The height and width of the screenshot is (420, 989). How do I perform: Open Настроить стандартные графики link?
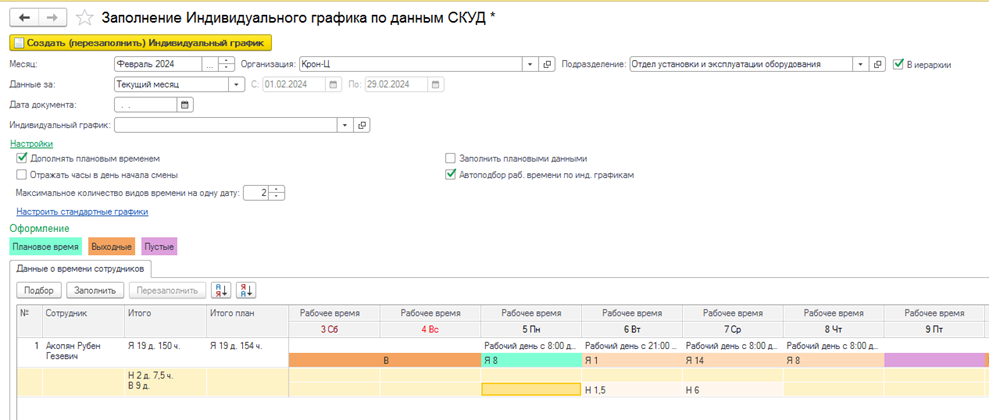click(x=82, y=211)
